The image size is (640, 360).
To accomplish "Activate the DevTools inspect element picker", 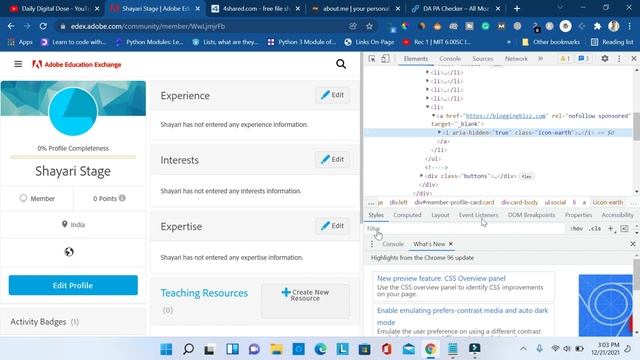I will coord(371,59).
